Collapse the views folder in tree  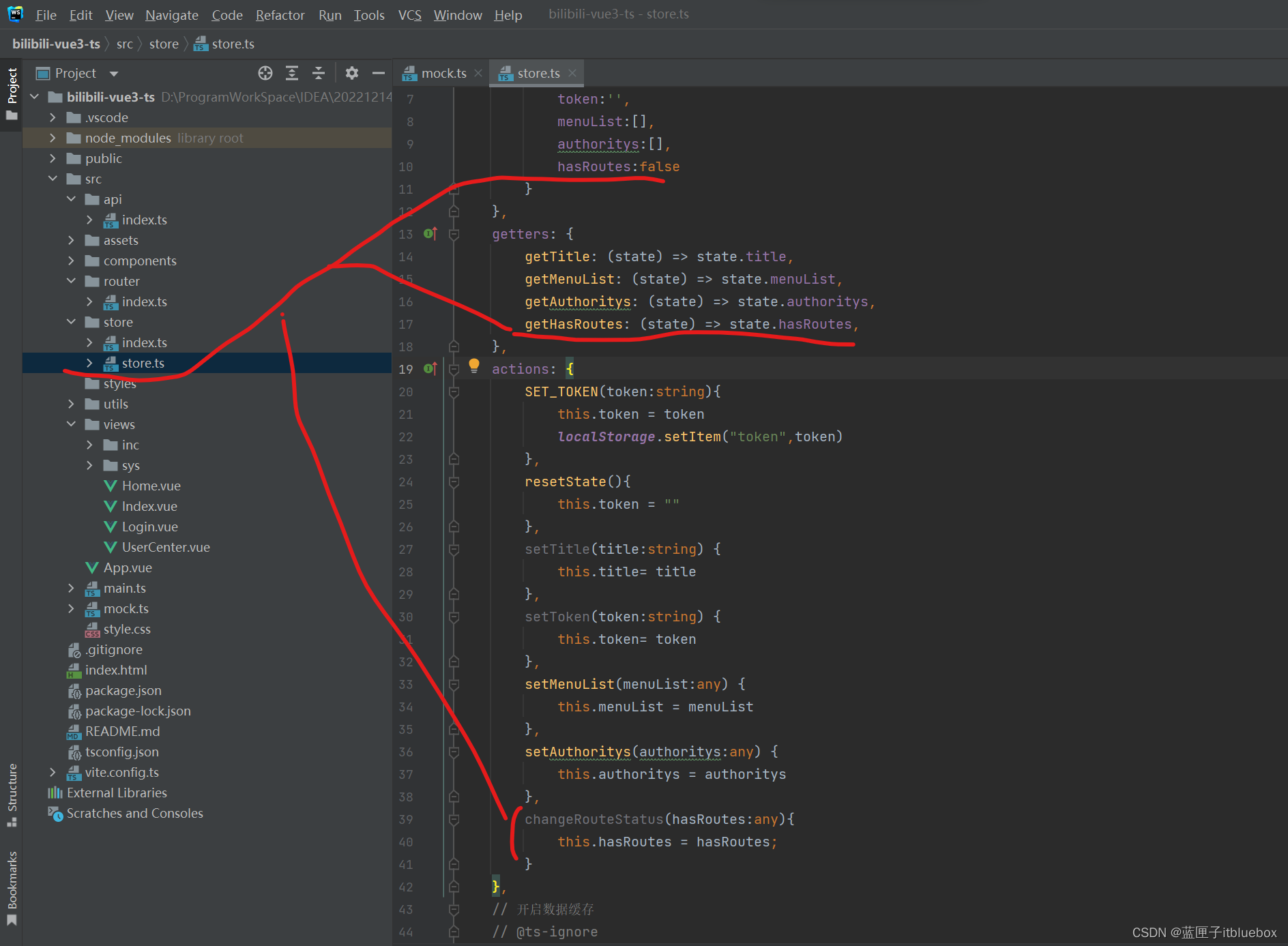tap(72, 424)
